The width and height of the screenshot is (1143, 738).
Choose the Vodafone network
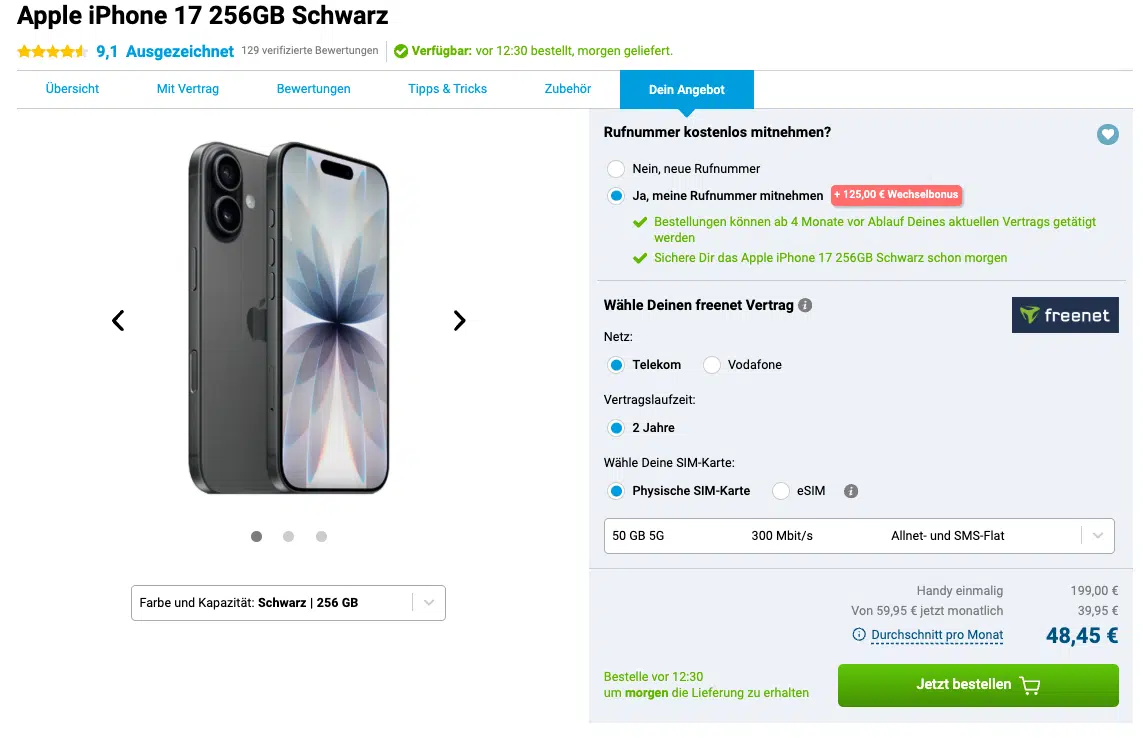712,365
